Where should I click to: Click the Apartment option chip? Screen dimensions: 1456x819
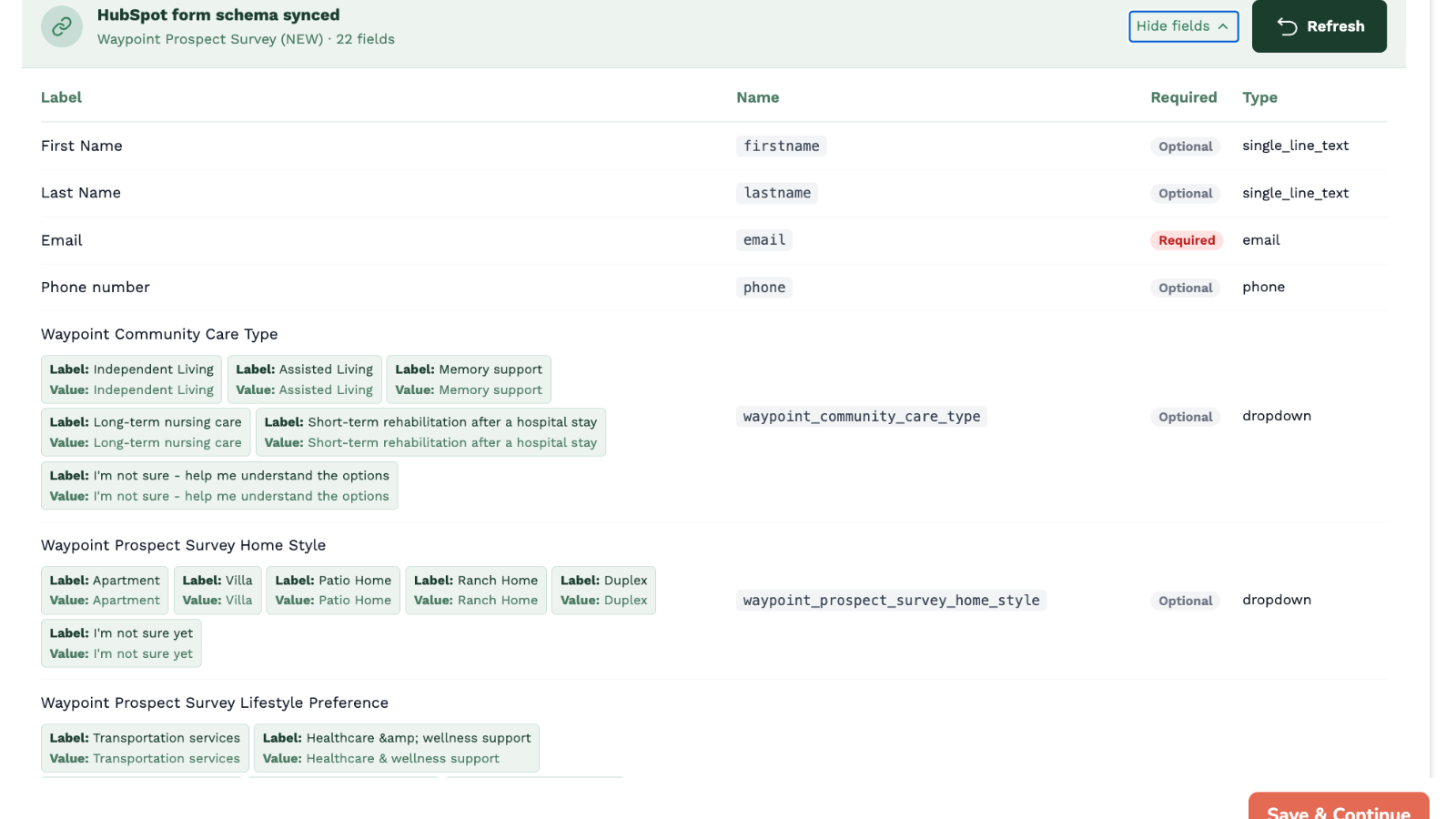click(x=105, y=591)
